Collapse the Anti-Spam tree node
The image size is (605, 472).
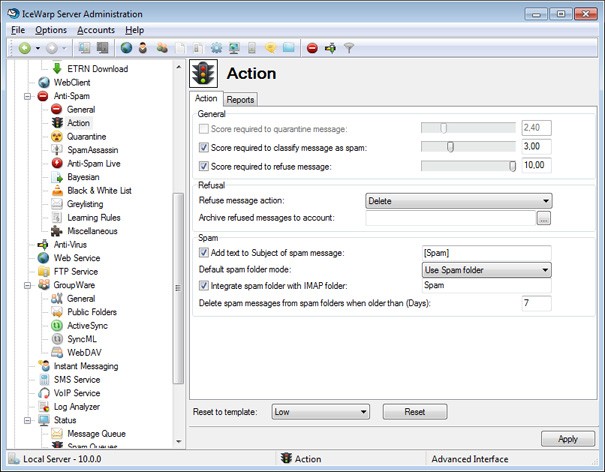tap(27, 96)
